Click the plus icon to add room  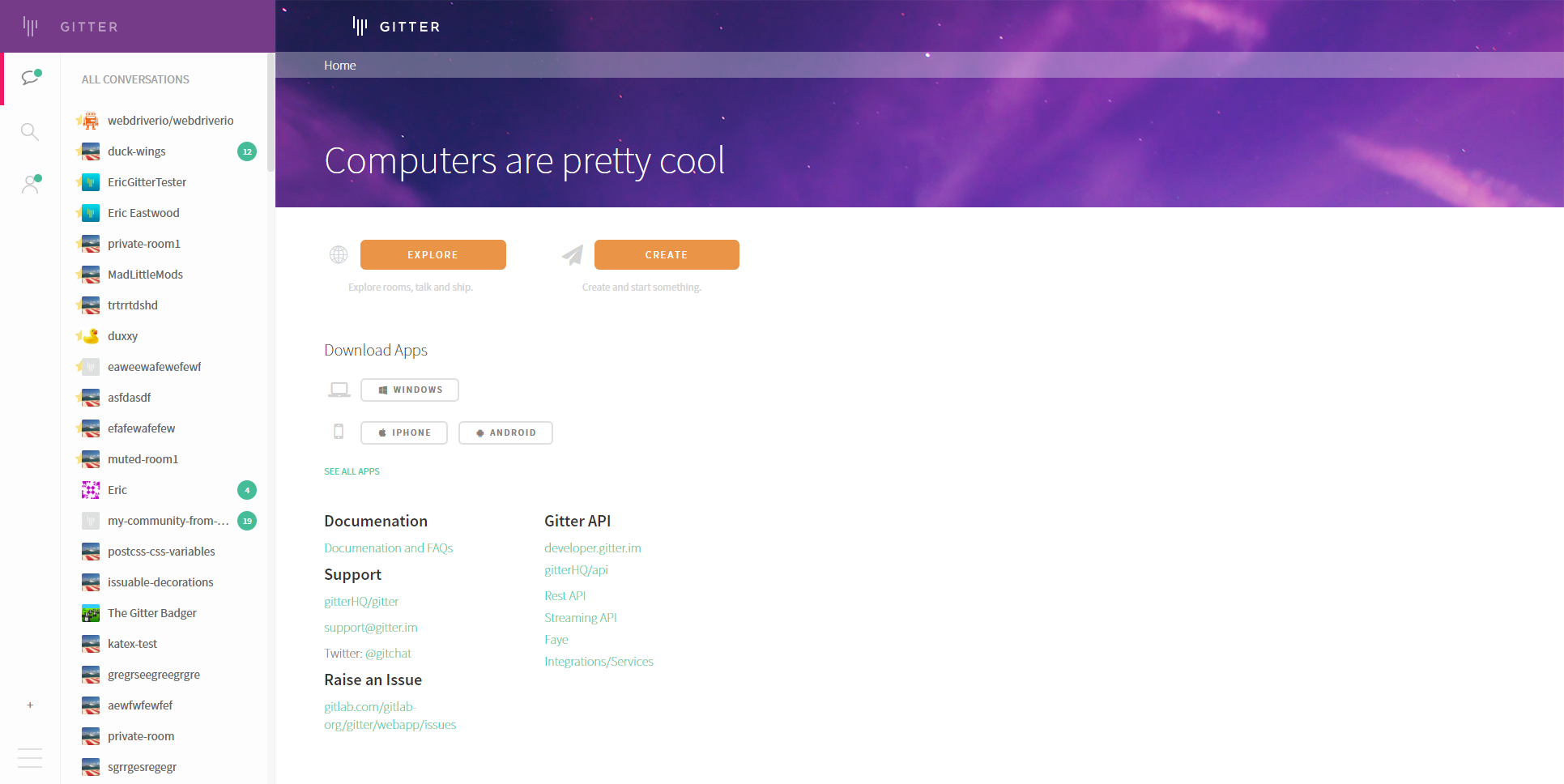point(30,705)
